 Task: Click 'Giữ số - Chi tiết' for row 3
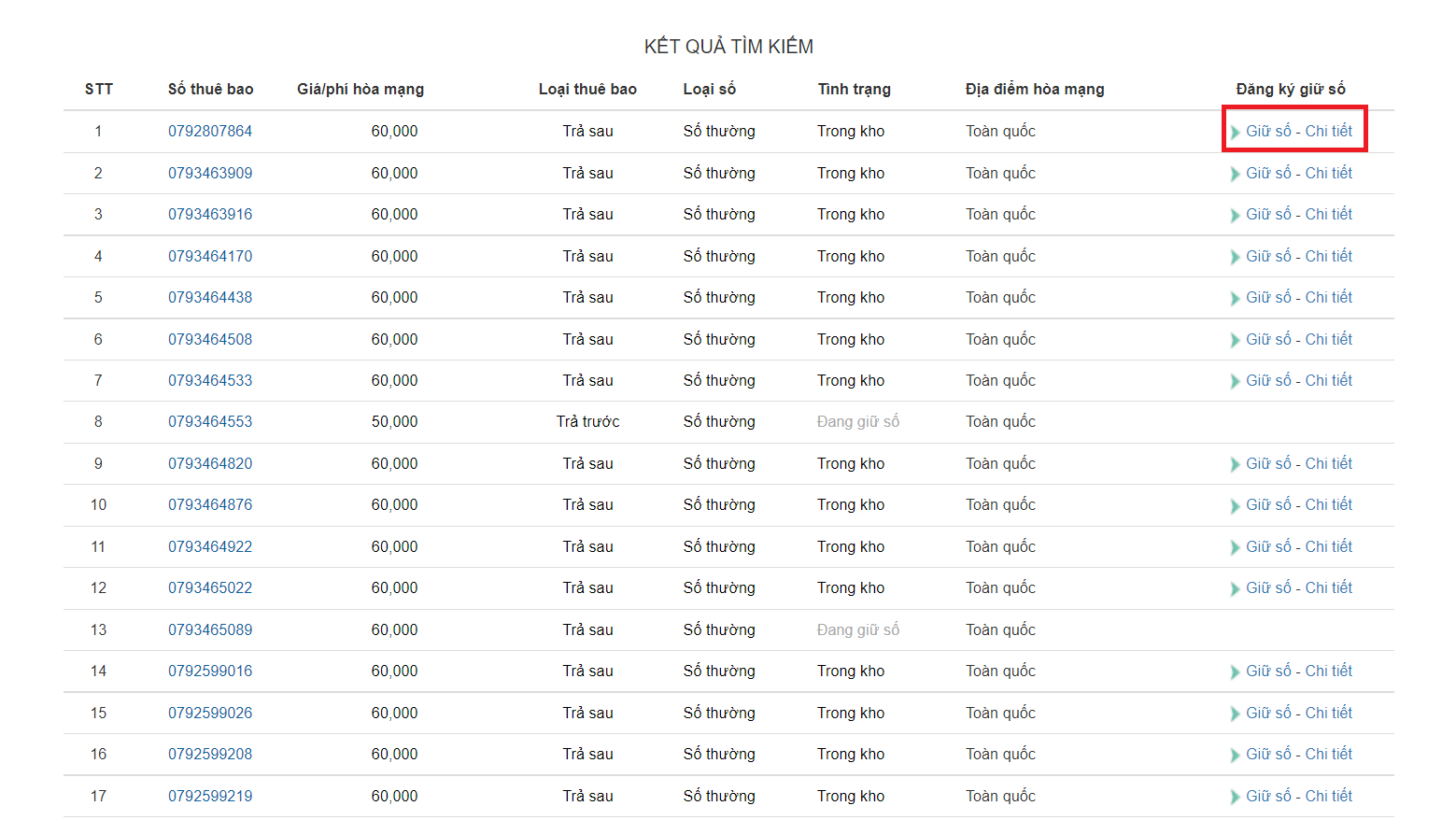tap(1299, 215)
